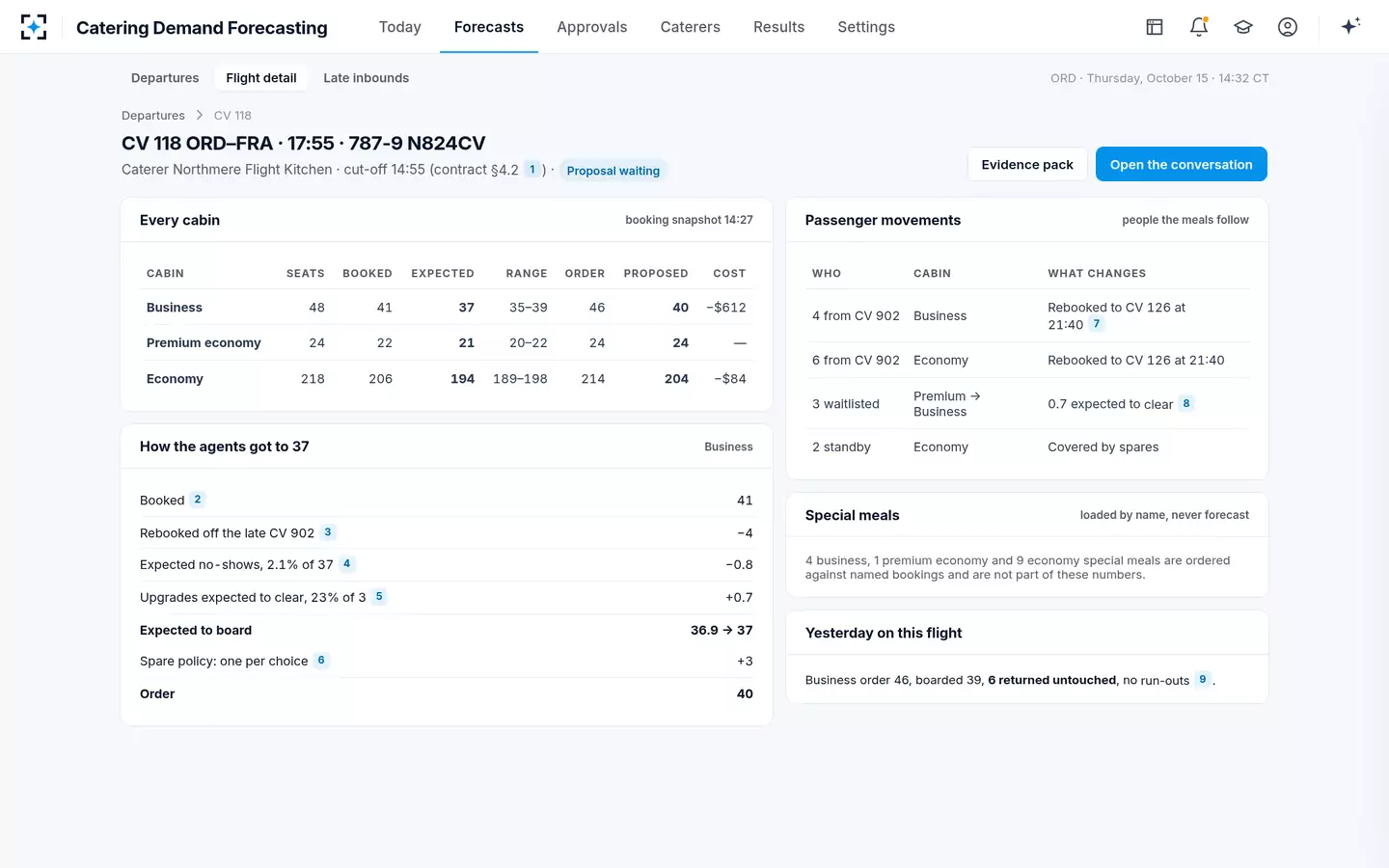
Task: Open the notifications bell
Action: pyautogui.click(x=1199, y=27)
